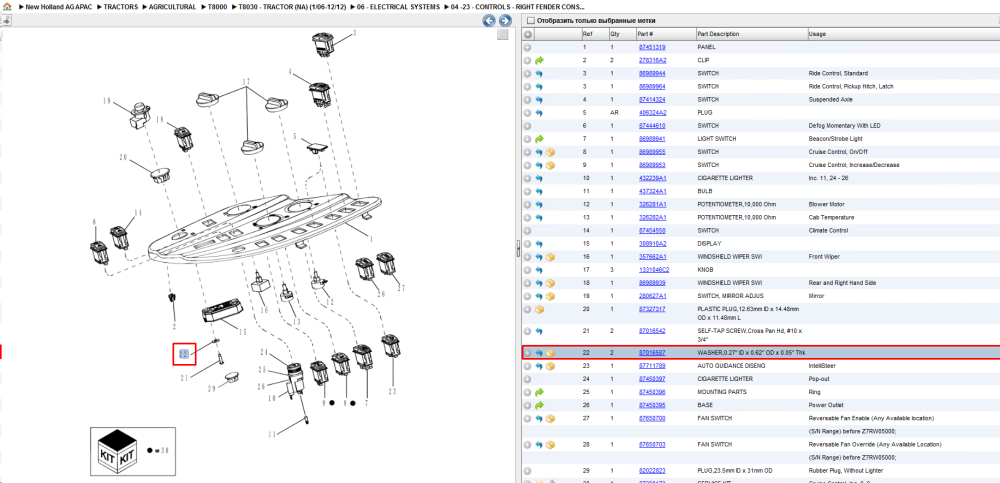Click the plus icon on the PANEL row

527,47
